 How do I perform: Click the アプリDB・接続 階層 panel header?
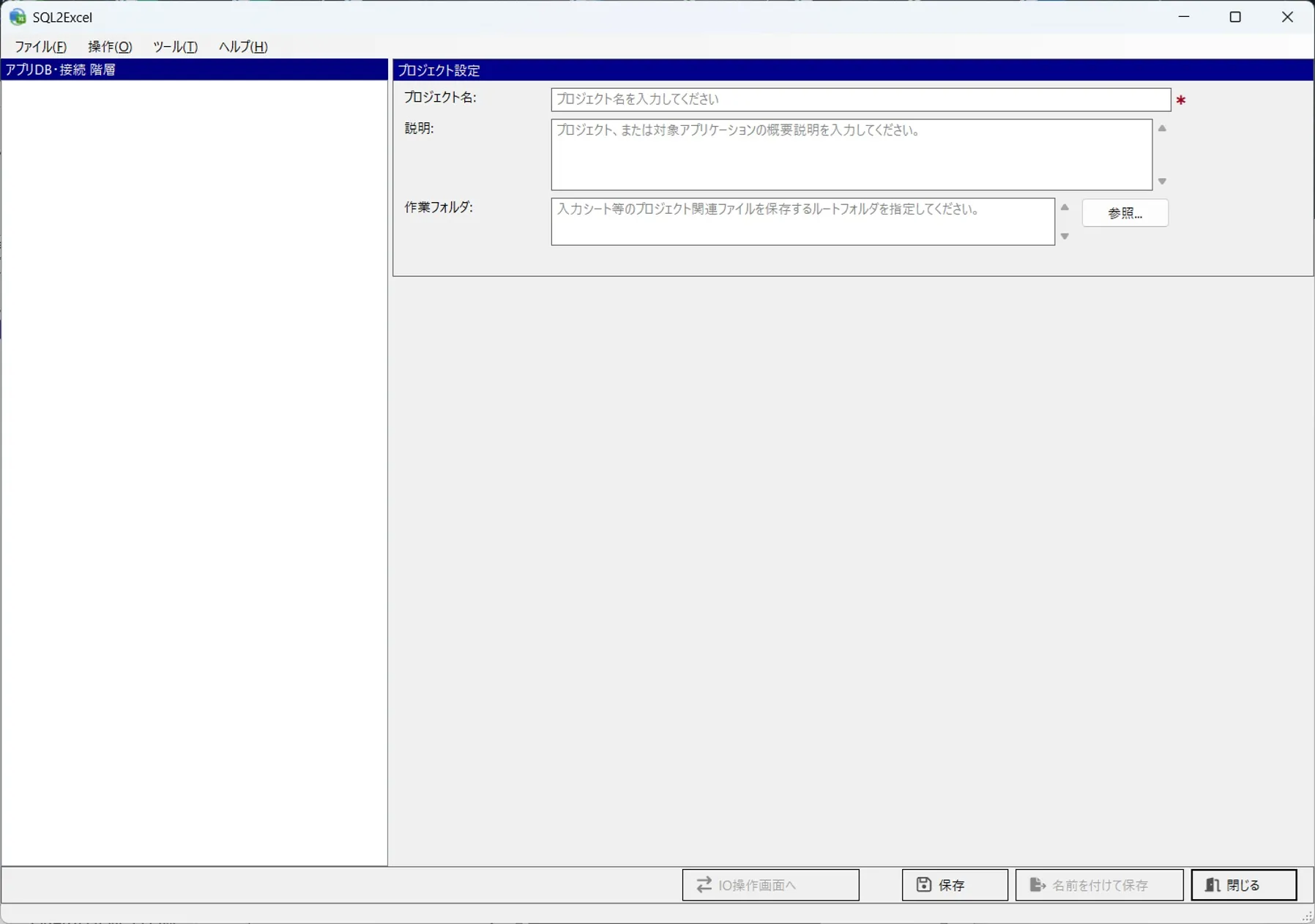coord(194,70)
